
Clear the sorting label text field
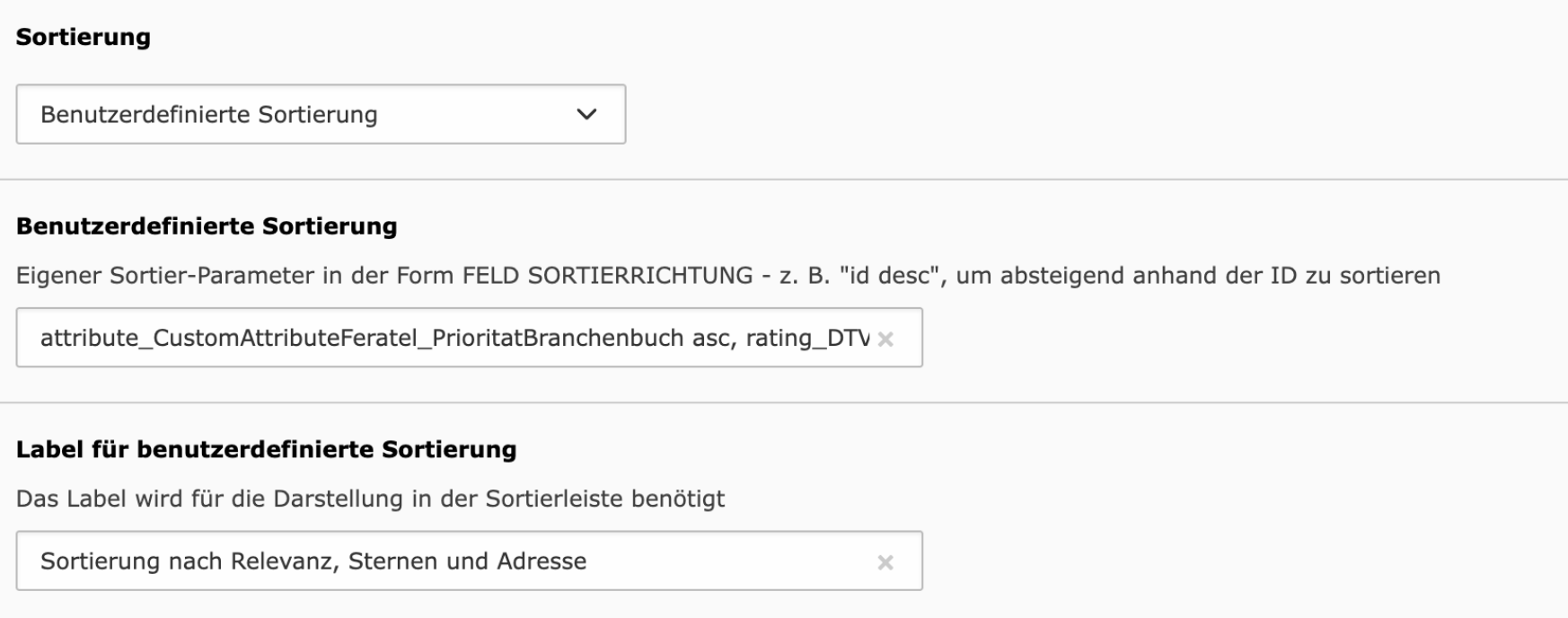[x=885, y=562]
